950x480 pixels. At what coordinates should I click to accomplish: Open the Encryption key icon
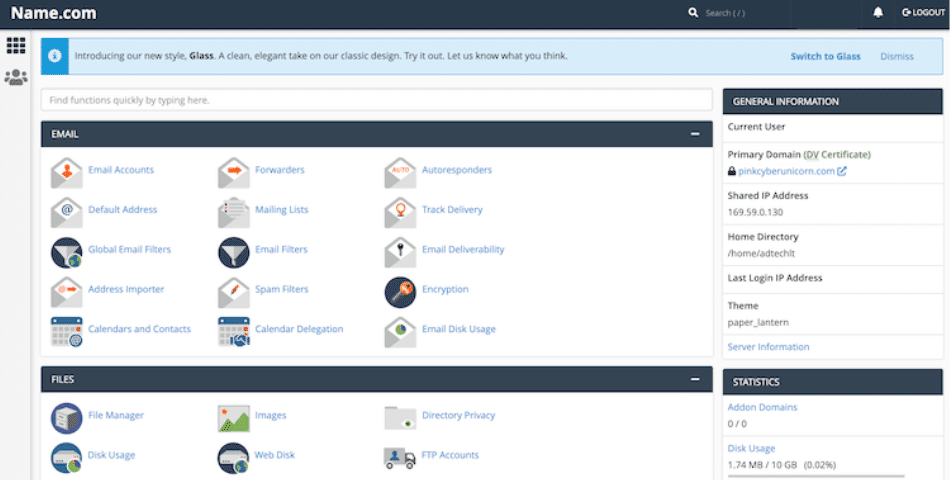(400, 291)
